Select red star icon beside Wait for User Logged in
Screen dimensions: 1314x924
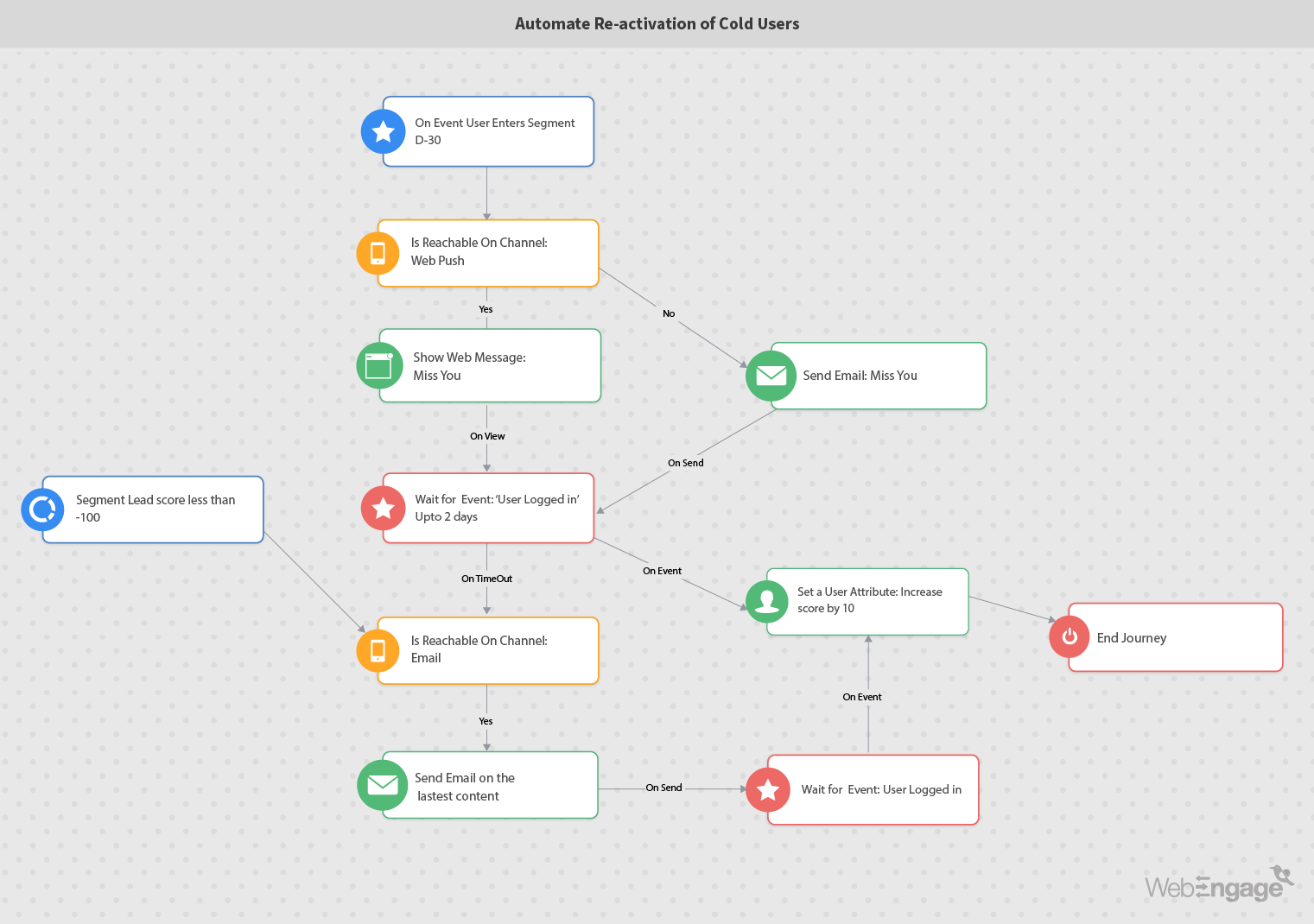point(767,789)
